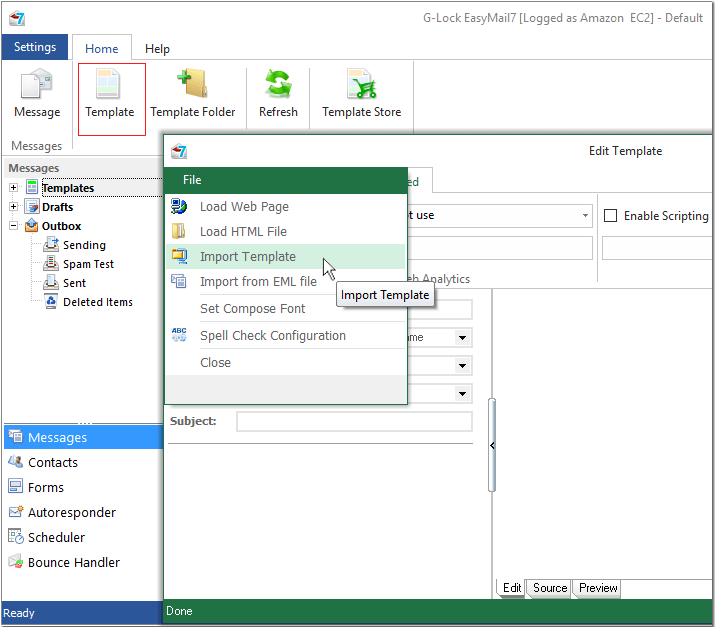Click the Drafts folder icon
This screenshot has height=627, width=715.
pyautogui.click(x=32, y=207)
